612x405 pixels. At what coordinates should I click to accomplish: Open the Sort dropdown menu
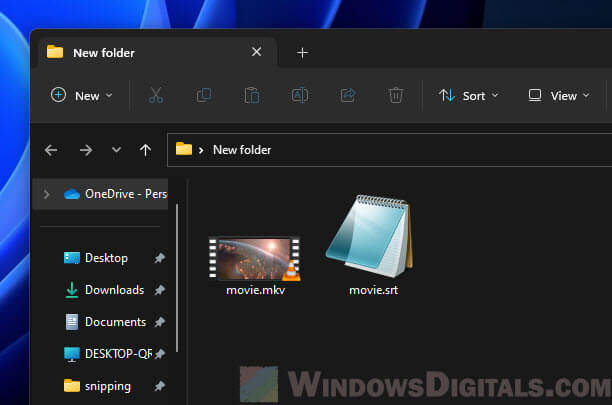pos(468,95)
